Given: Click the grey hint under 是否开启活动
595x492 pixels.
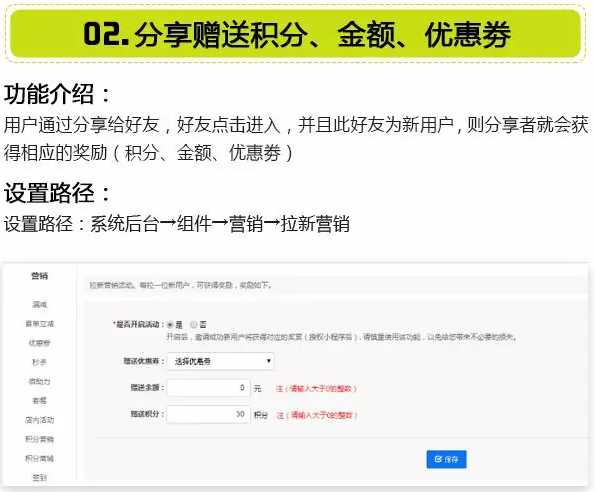Looking at the screenshot, I should click(341, 337).
